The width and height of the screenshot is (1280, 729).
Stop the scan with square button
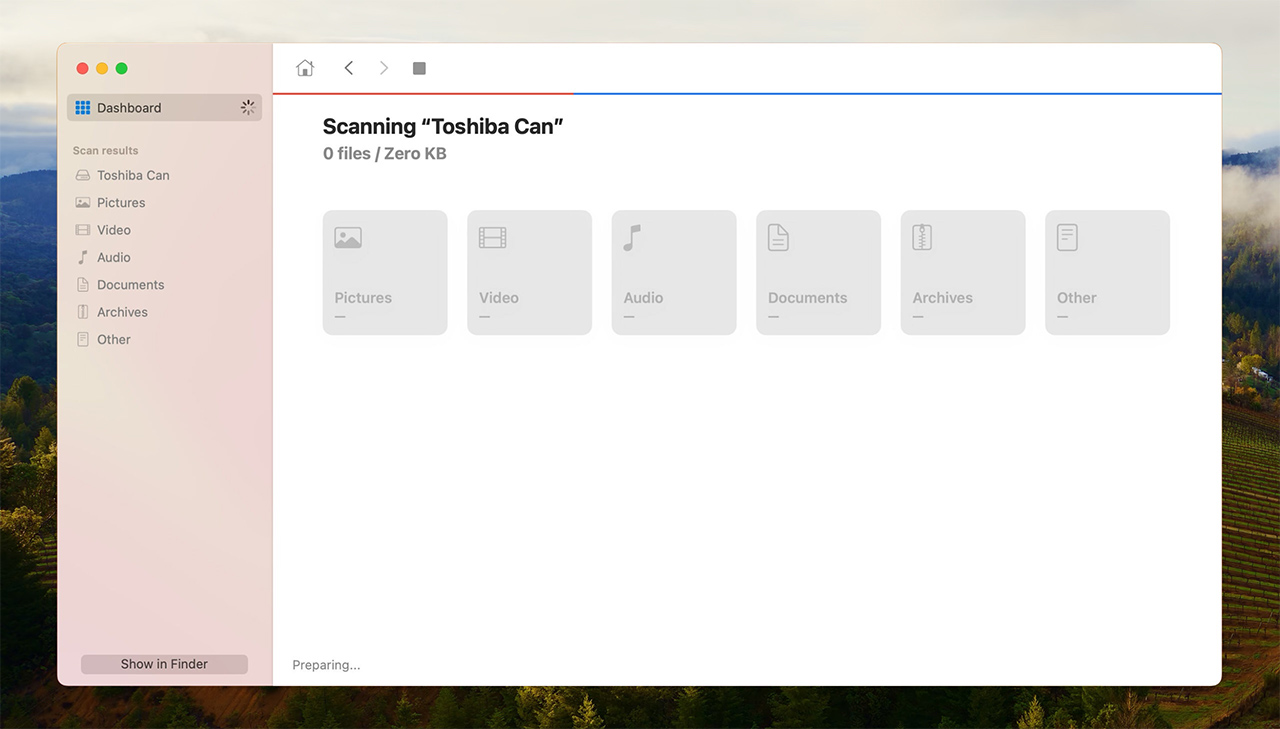(419, 68)
